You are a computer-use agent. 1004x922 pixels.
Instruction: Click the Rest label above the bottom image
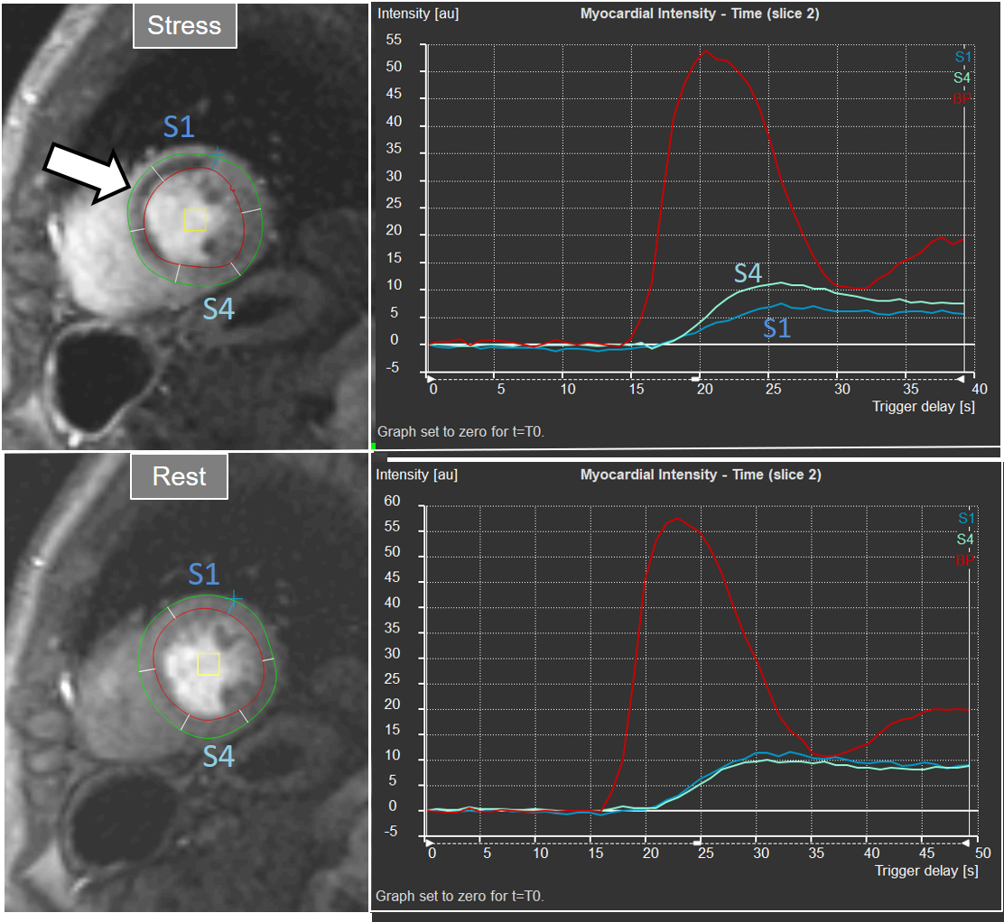(x=178, y=476)
